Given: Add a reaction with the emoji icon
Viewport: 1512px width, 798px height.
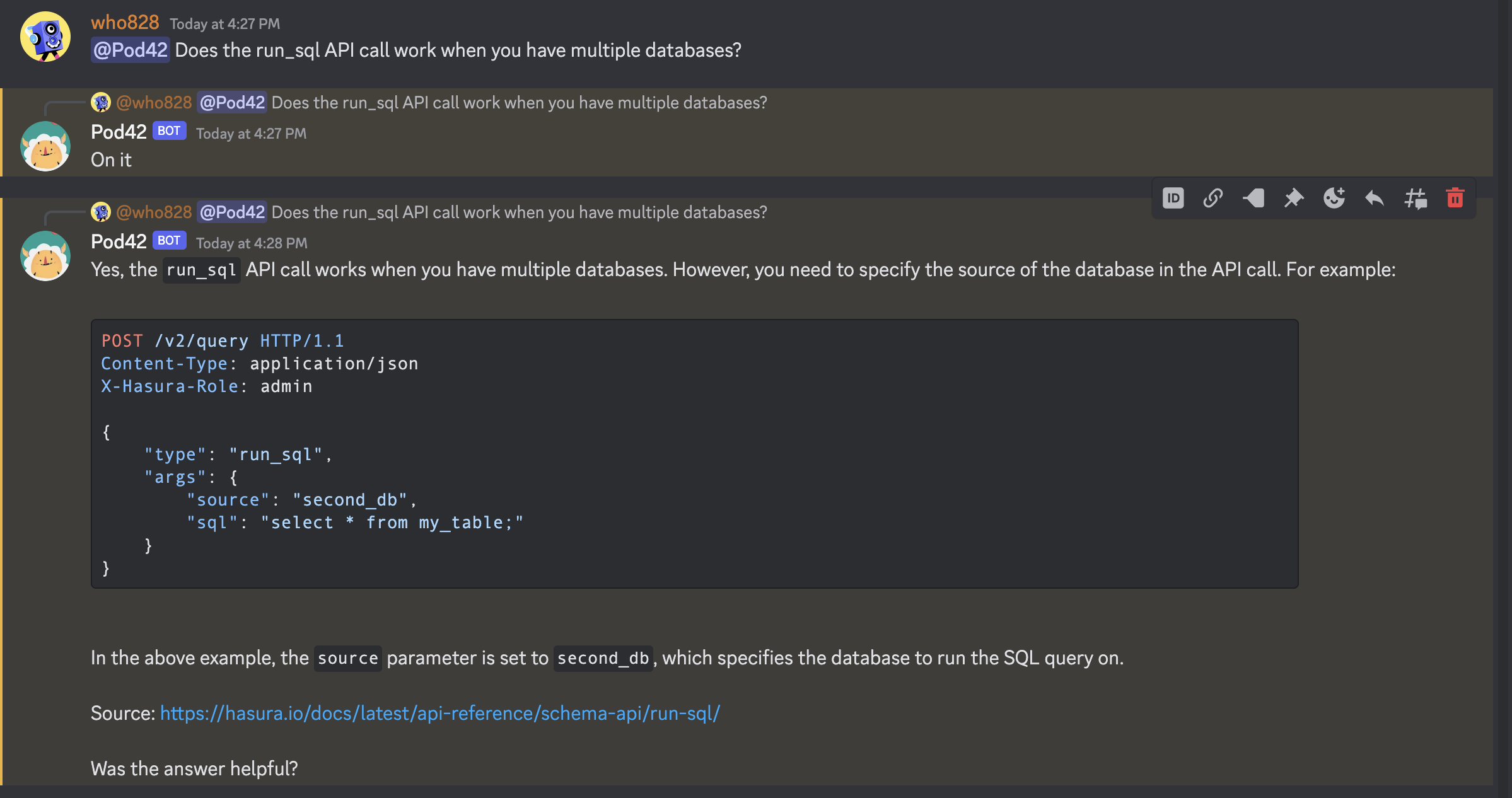Looking at the screenshot, I should [1334, 199].
